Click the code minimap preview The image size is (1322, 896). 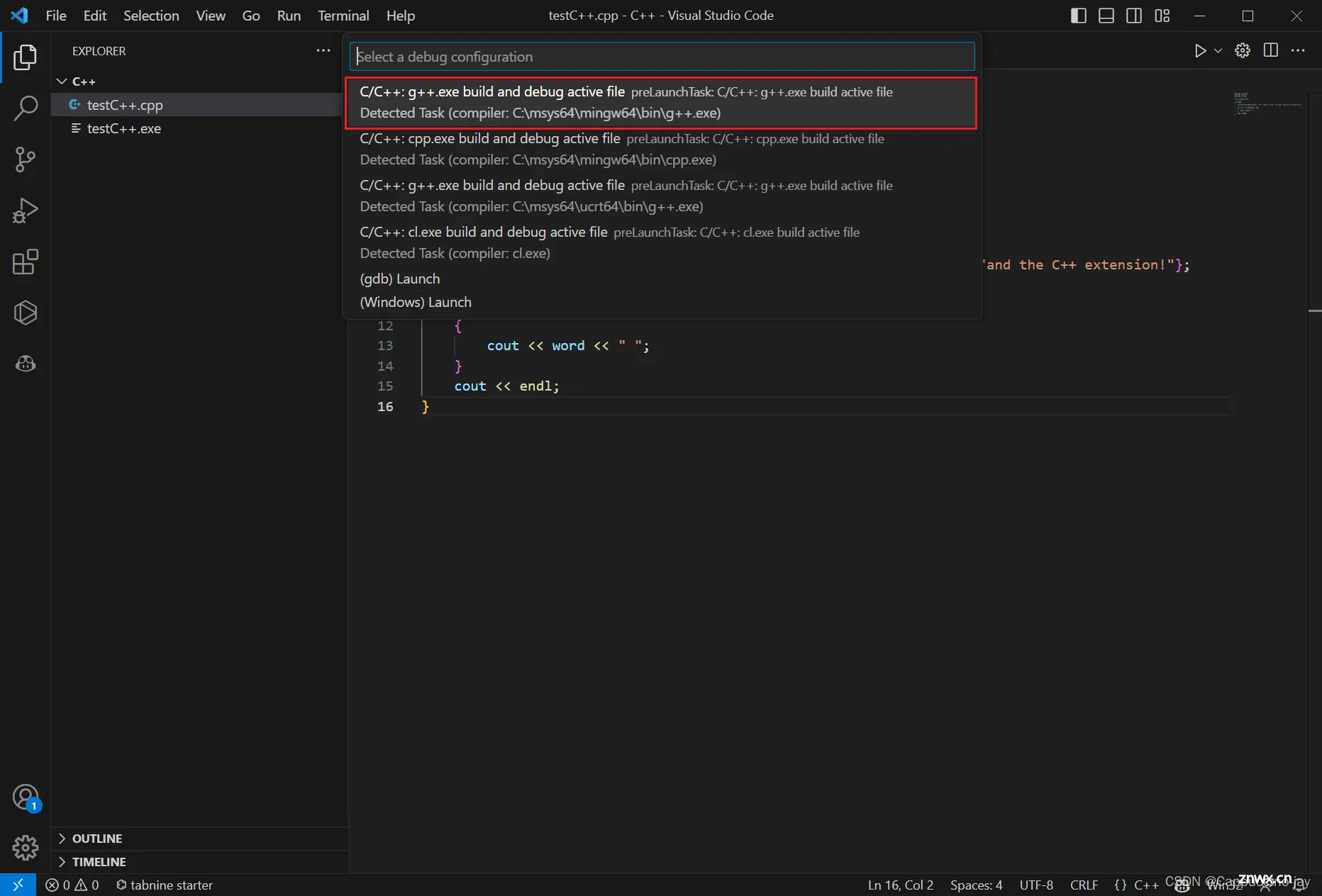1267,103
